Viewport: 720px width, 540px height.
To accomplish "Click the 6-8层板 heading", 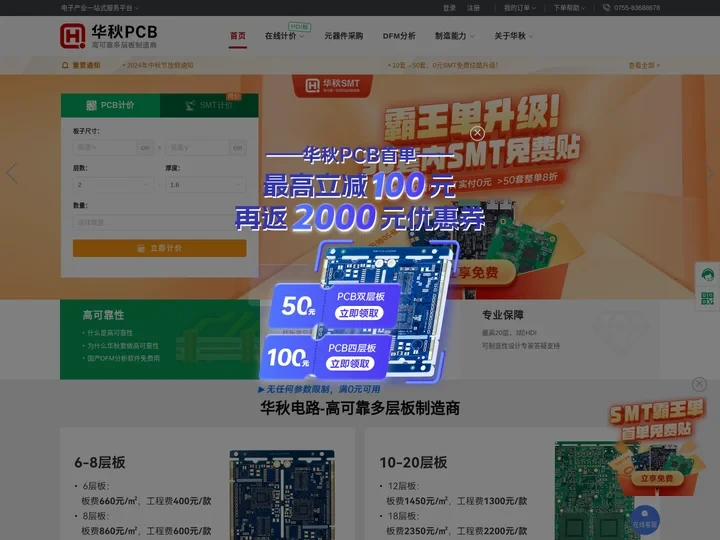I will tap(100, 462).
